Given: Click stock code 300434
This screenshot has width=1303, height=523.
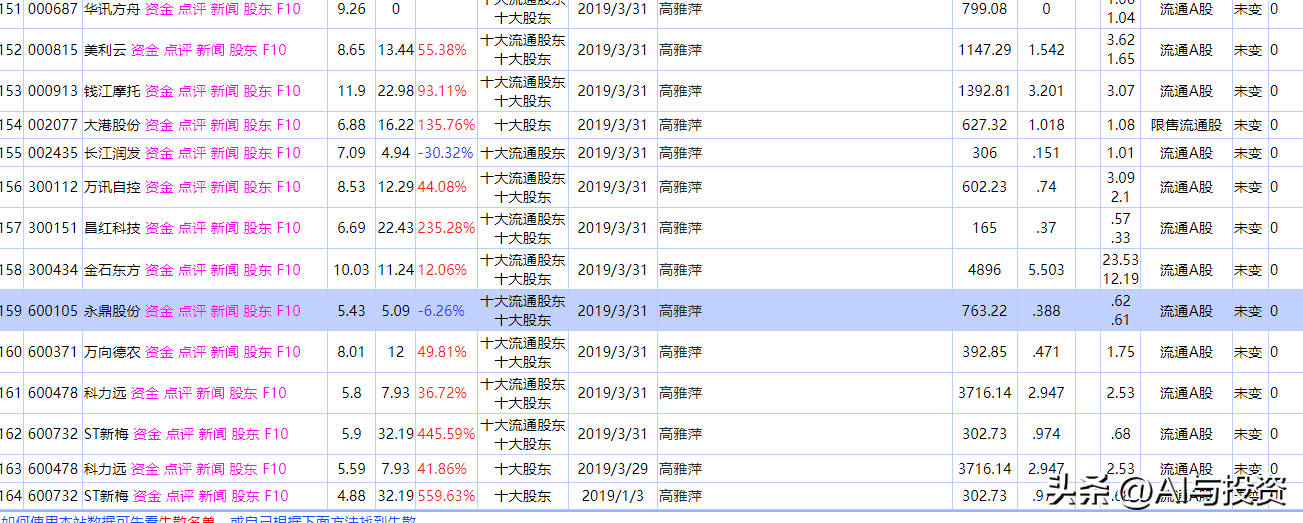Looking at the screenshot, I should (52, 269).
